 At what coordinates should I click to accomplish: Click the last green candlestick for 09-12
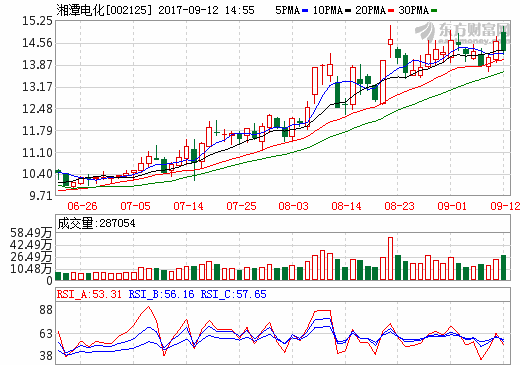point(503,41)
